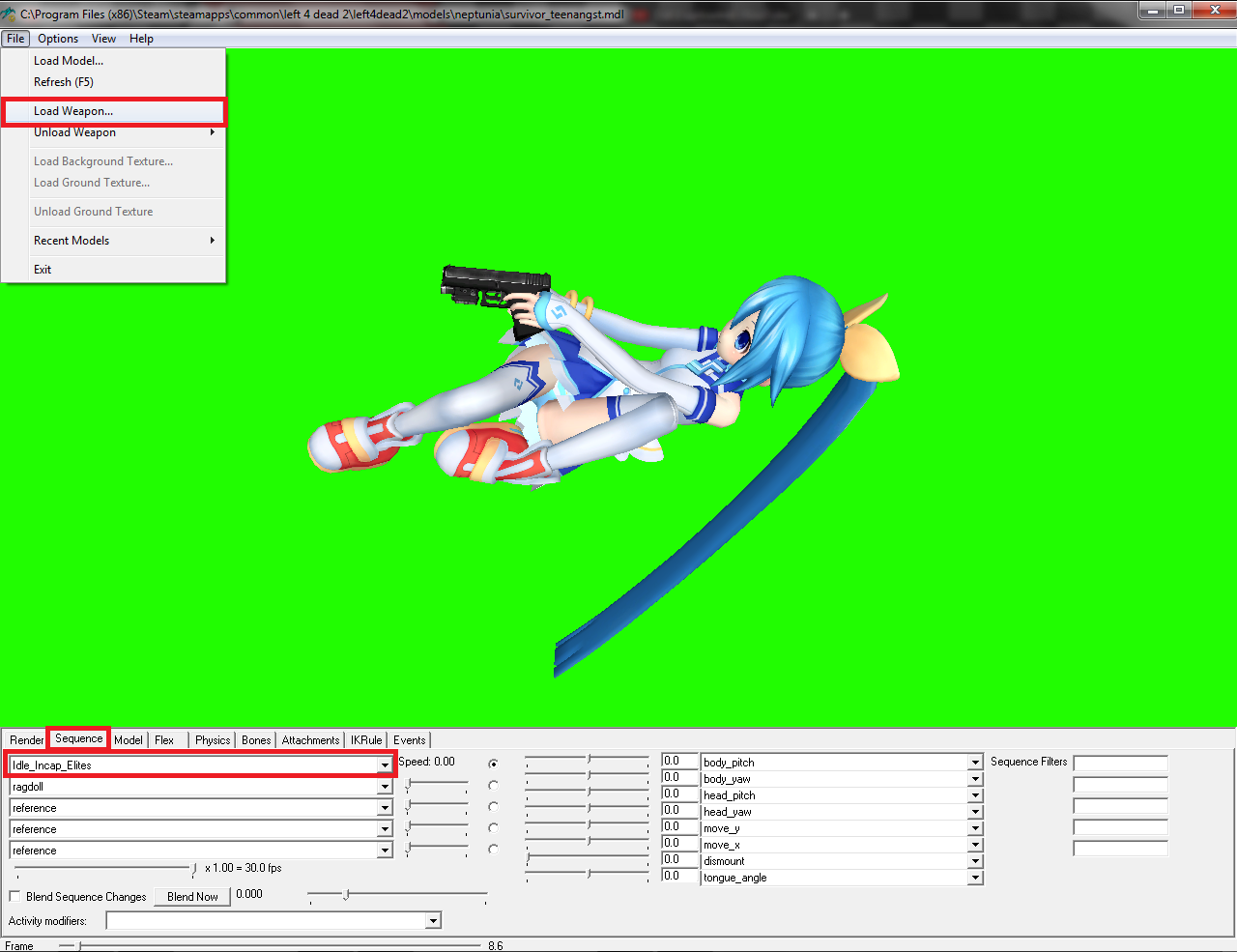The image size is (1237, 952).
Task: Open the Help menu
Action: 141,39
